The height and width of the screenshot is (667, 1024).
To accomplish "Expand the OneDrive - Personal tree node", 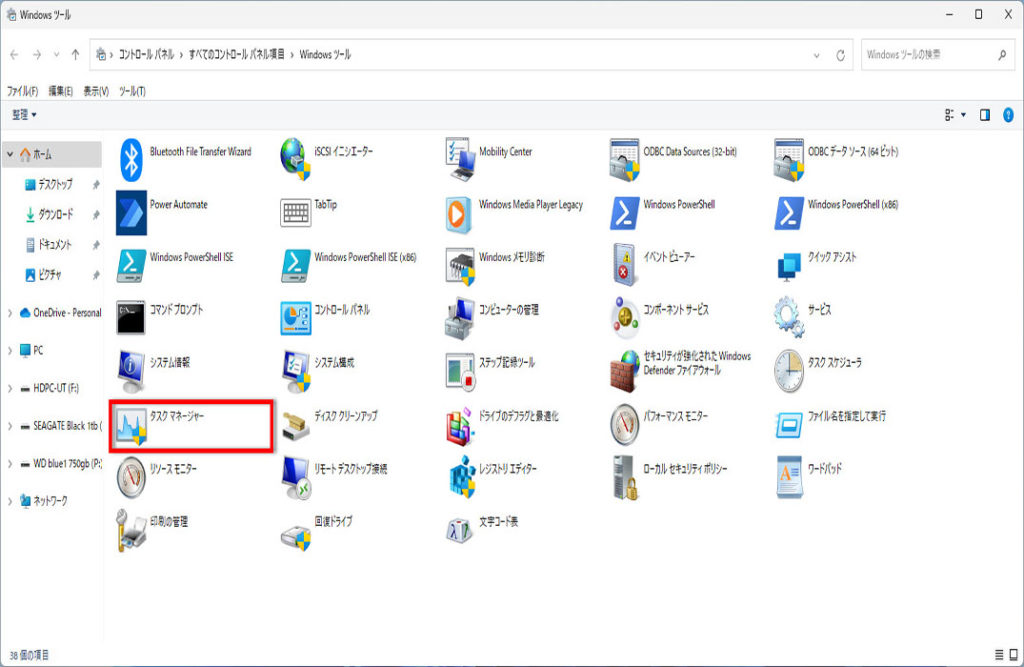I will coord(11,313).
